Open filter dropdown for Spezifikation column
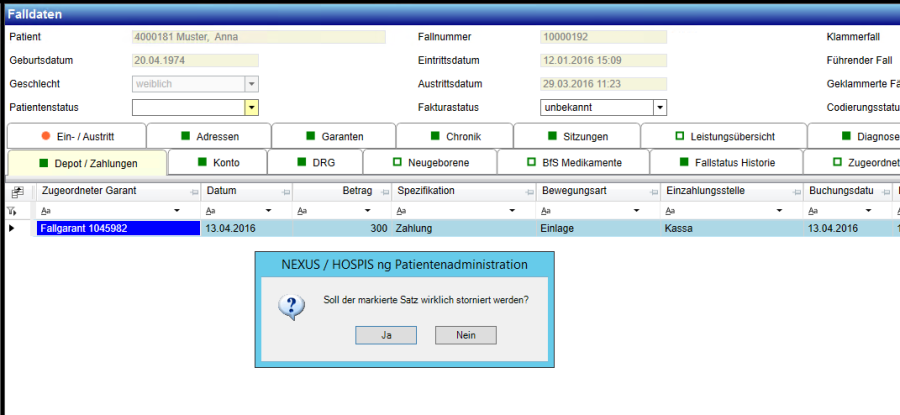900x415 pixels. tap(511, 211)
